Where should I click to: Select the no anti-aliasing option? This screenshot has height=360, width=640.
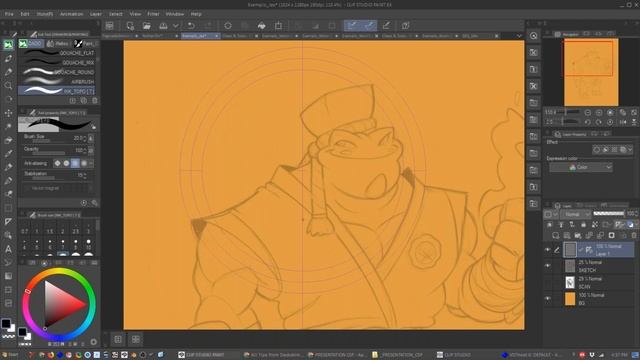click(58, 163)
